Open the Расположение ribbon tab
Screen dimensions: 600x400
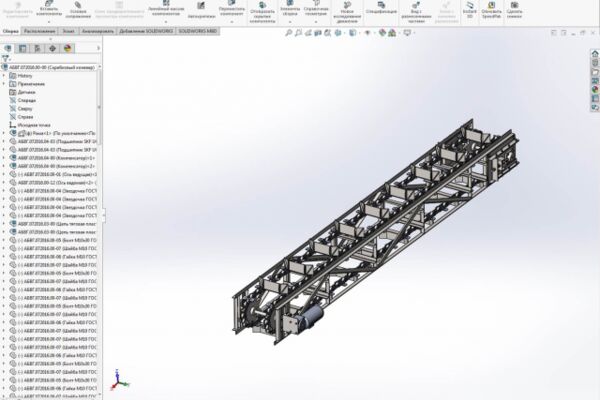coord(39,31)
